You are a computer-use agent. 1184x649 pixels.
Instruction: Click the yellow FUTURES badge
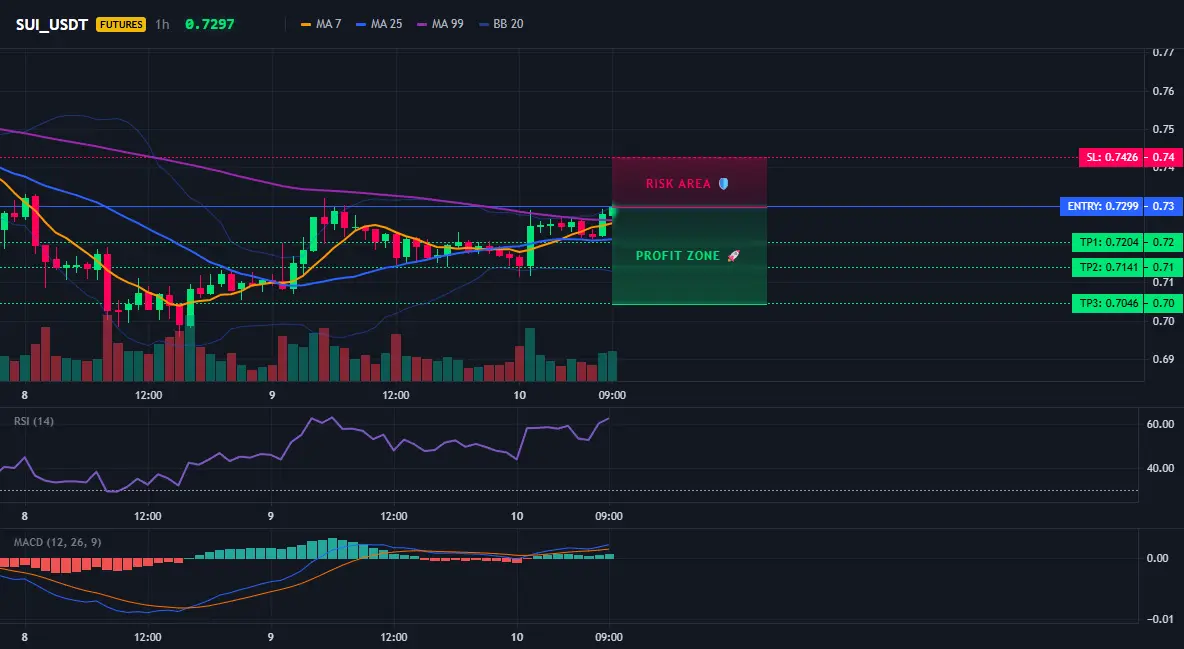pos(121,24)
